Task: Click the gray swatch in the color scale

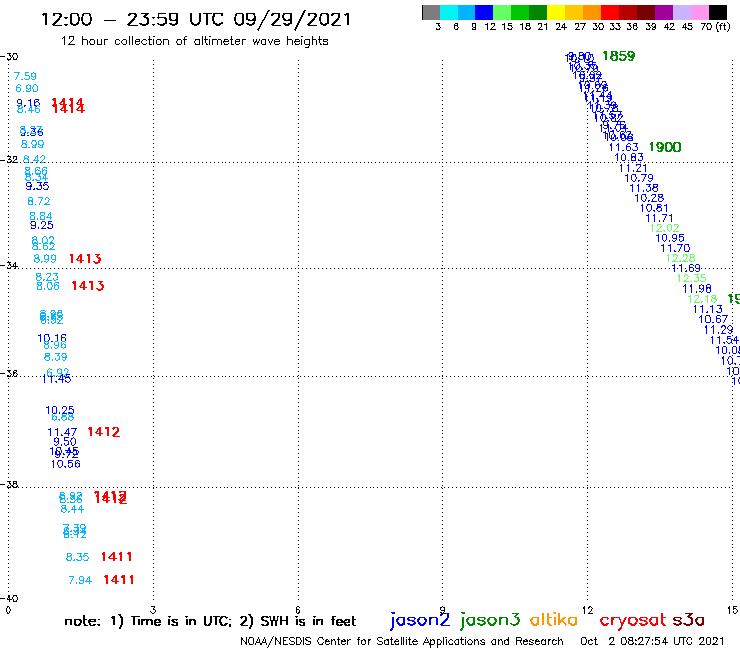Action: click(x=431, y=12)
